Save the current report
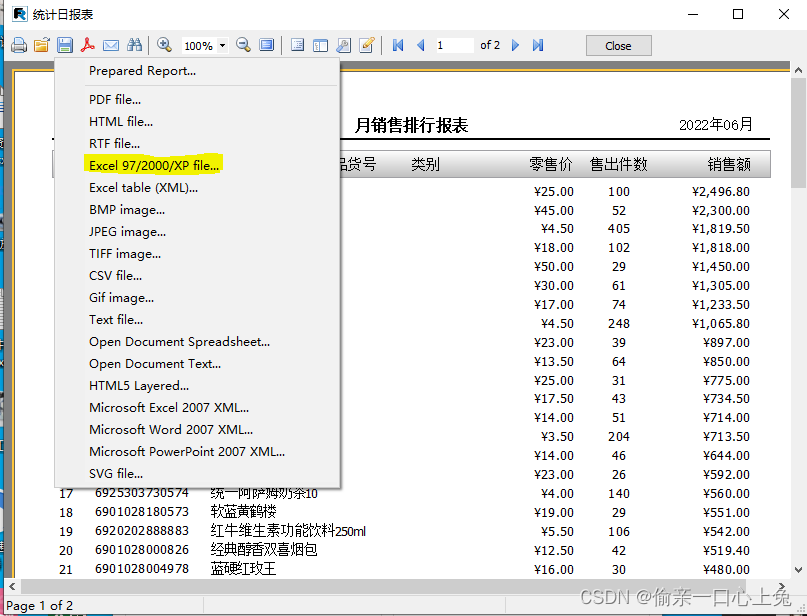The width and height of the screenshot is (807, 616). (64, 44)
